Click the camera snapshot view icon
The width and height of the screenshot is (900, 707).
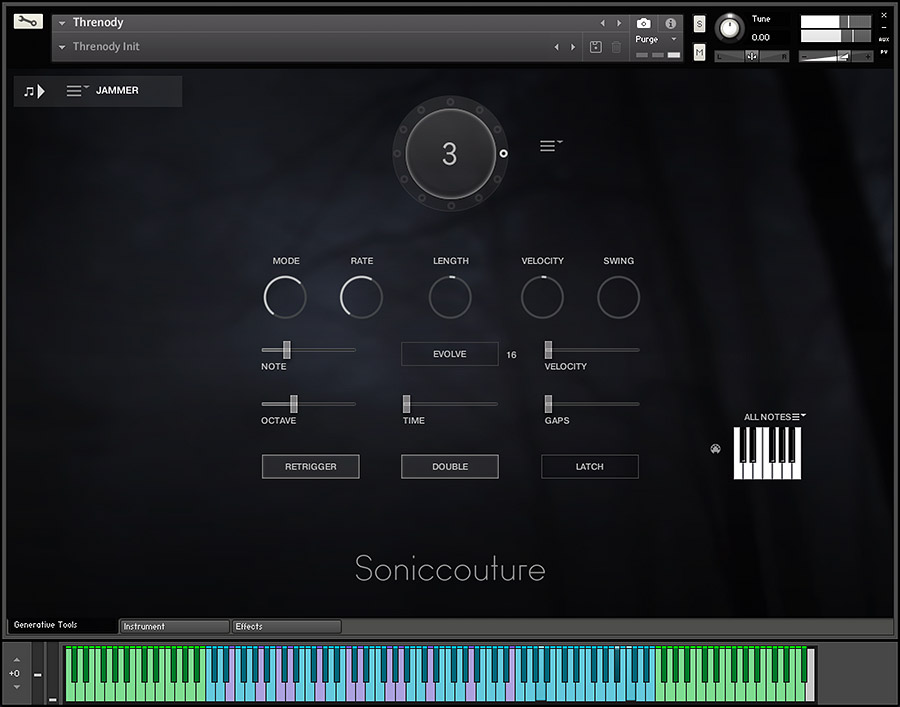[644, 24]
